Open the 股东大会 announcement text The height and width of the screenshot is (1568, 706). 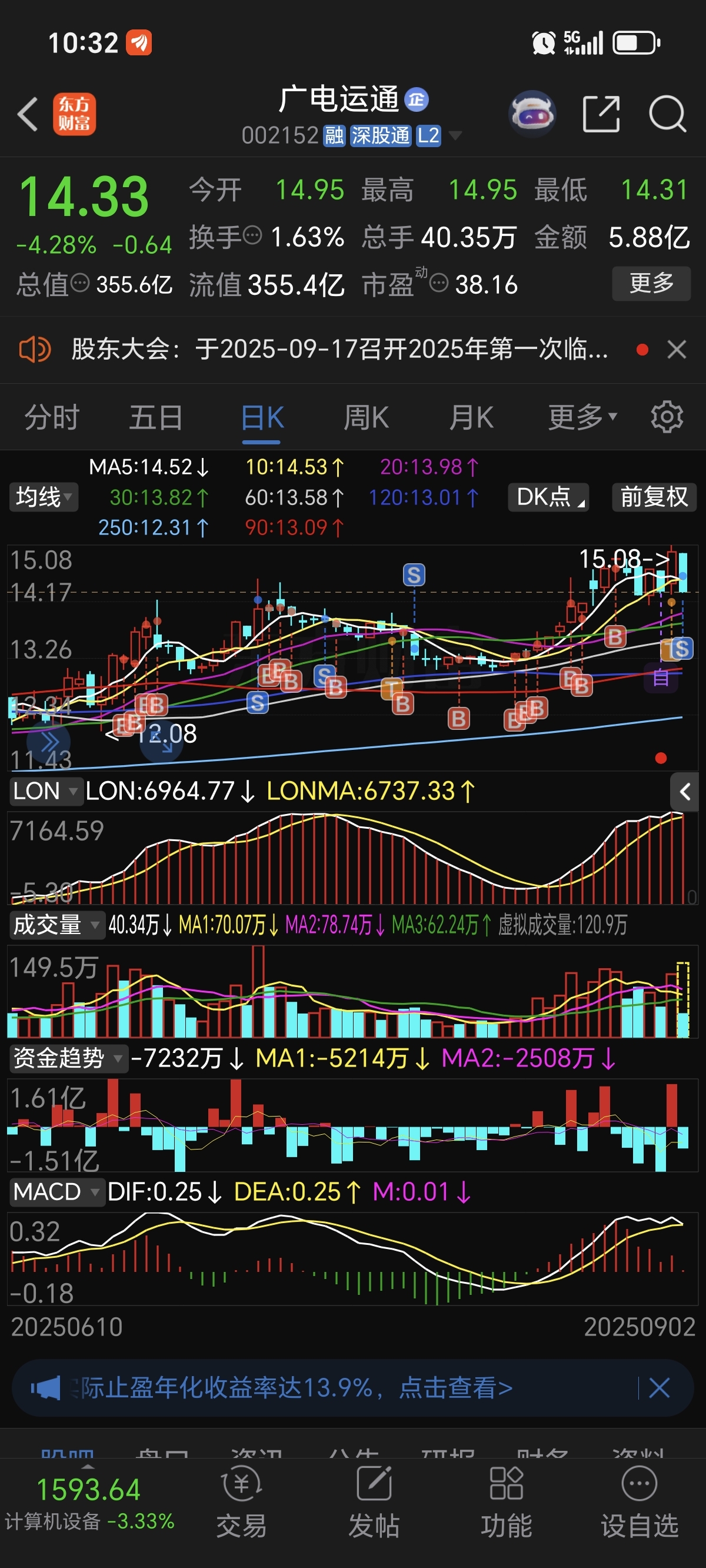coord(339,350)
